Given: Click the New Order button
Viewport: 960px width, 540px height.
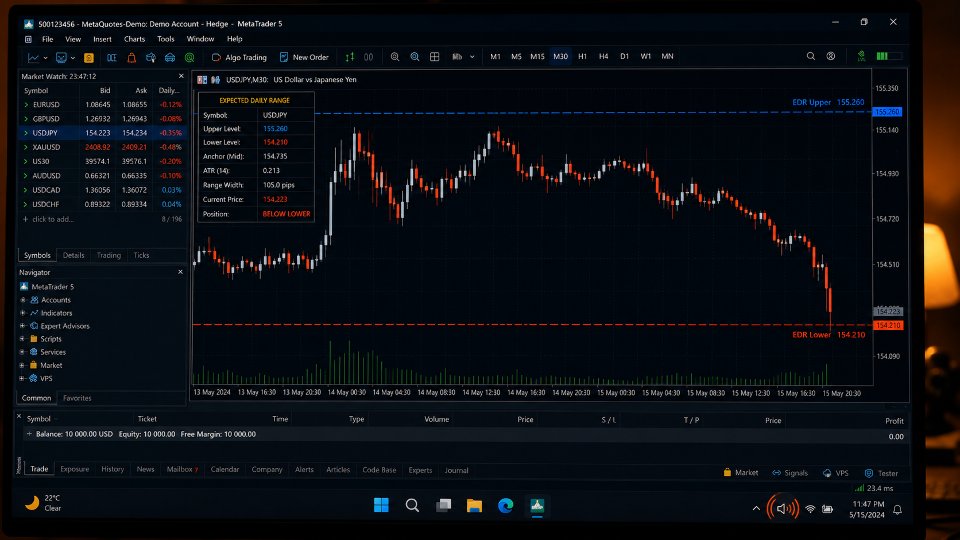Looking at the screenshot, I should [x=304, y=58].
